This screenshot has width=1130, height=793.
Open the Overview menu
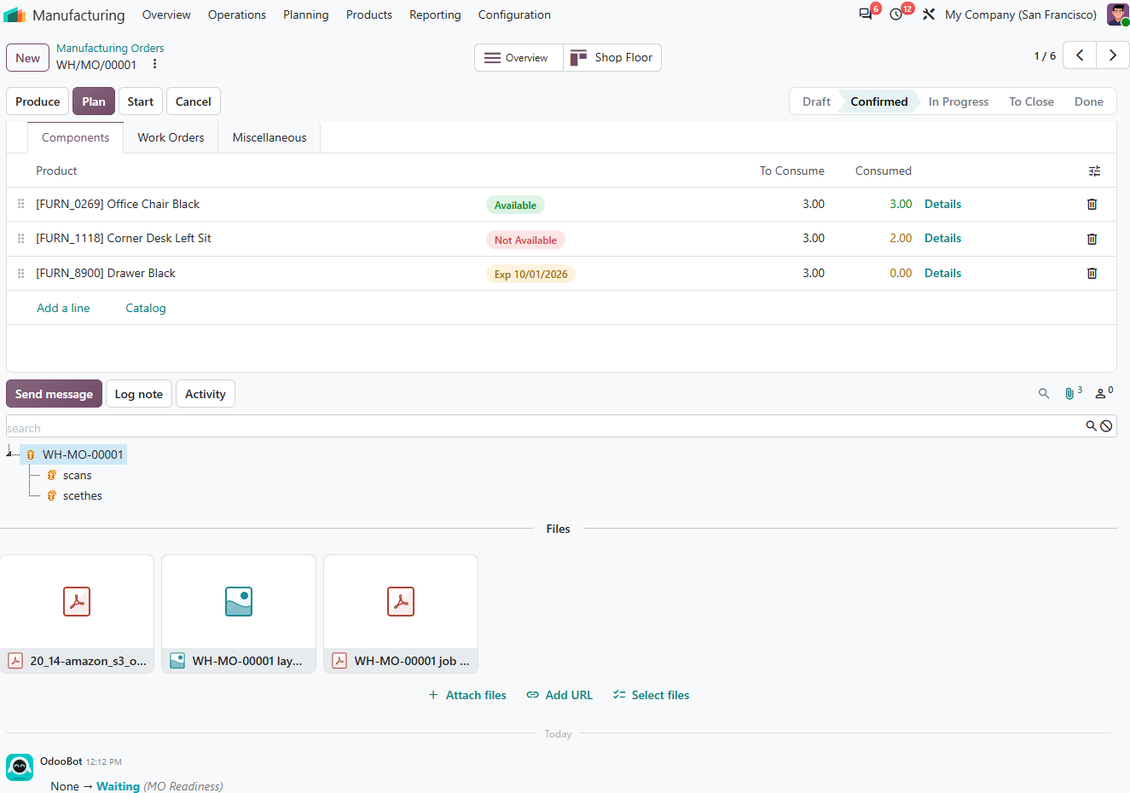coord(166,14)
